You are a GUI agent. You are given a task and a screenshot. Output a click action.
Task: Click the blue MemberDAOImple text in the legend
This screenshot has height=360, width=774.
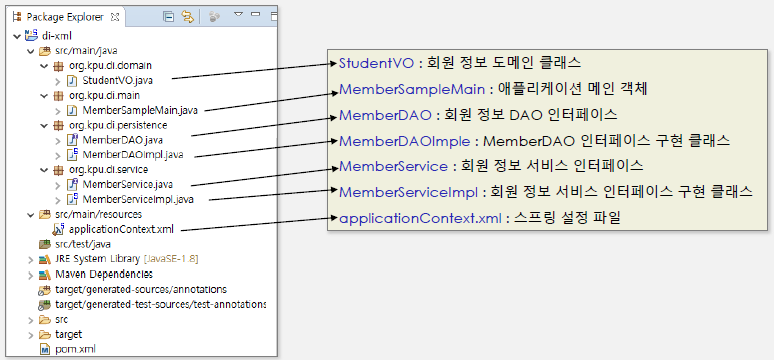pyautogui.click(x=404, y=141)
